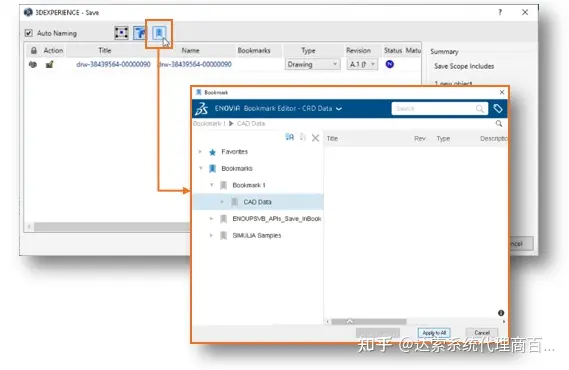The image size is (569, 370).
Task: Click the Type column header in Save table
Action: tap(308, 50)
